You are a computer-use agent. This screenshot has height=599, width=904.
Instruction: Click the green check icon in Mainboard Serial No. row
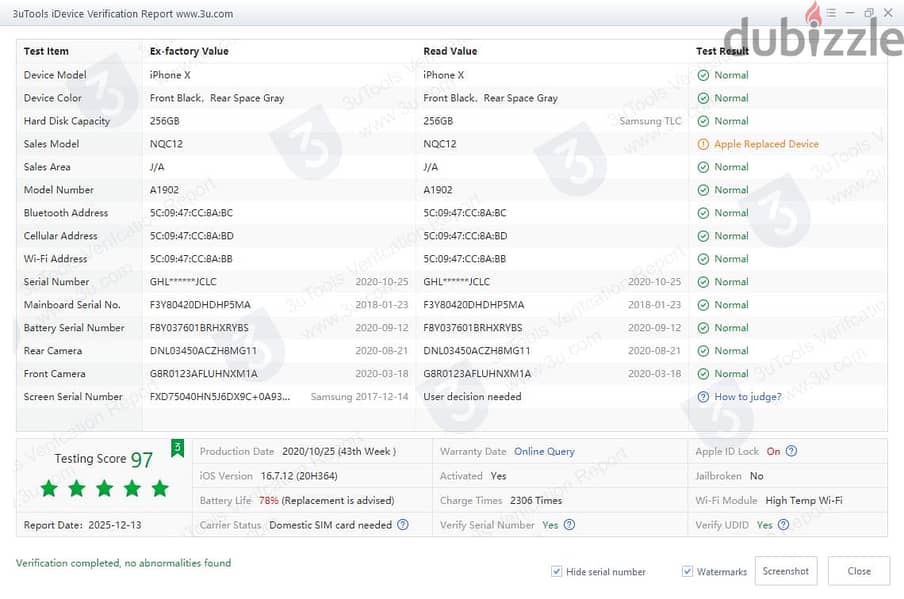tap(703, 305)
